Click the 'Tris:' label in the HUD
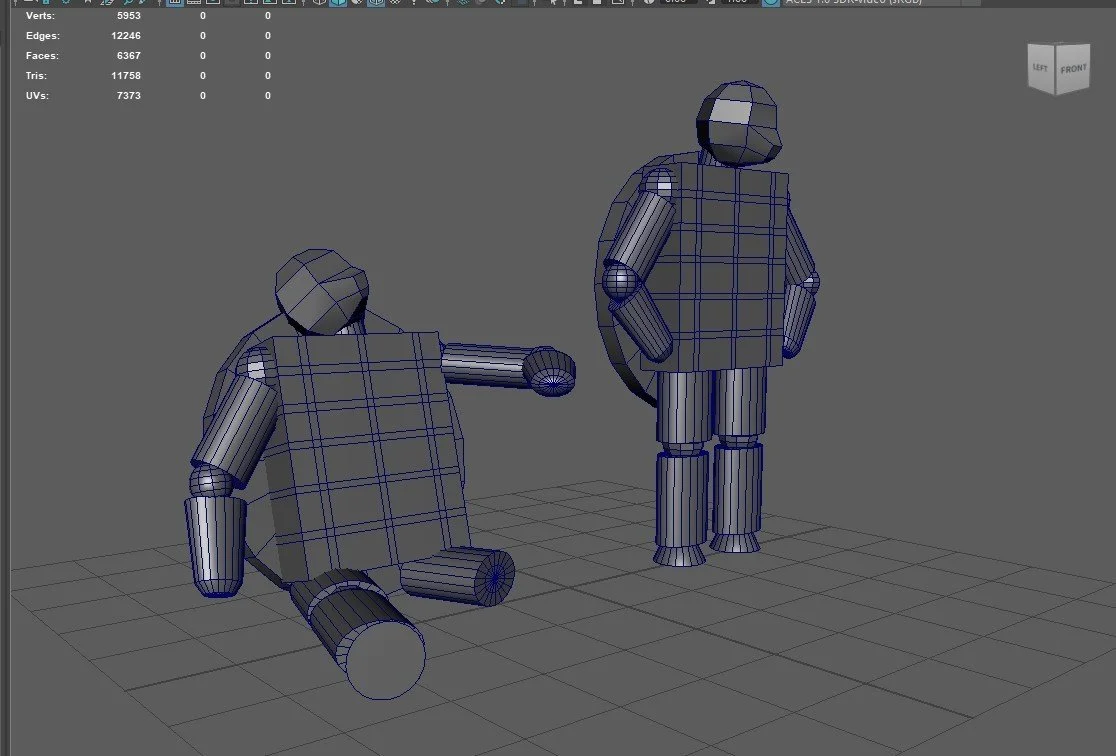Image resolution: width=1116 pixels, height=756 pixels. [36, 75]
